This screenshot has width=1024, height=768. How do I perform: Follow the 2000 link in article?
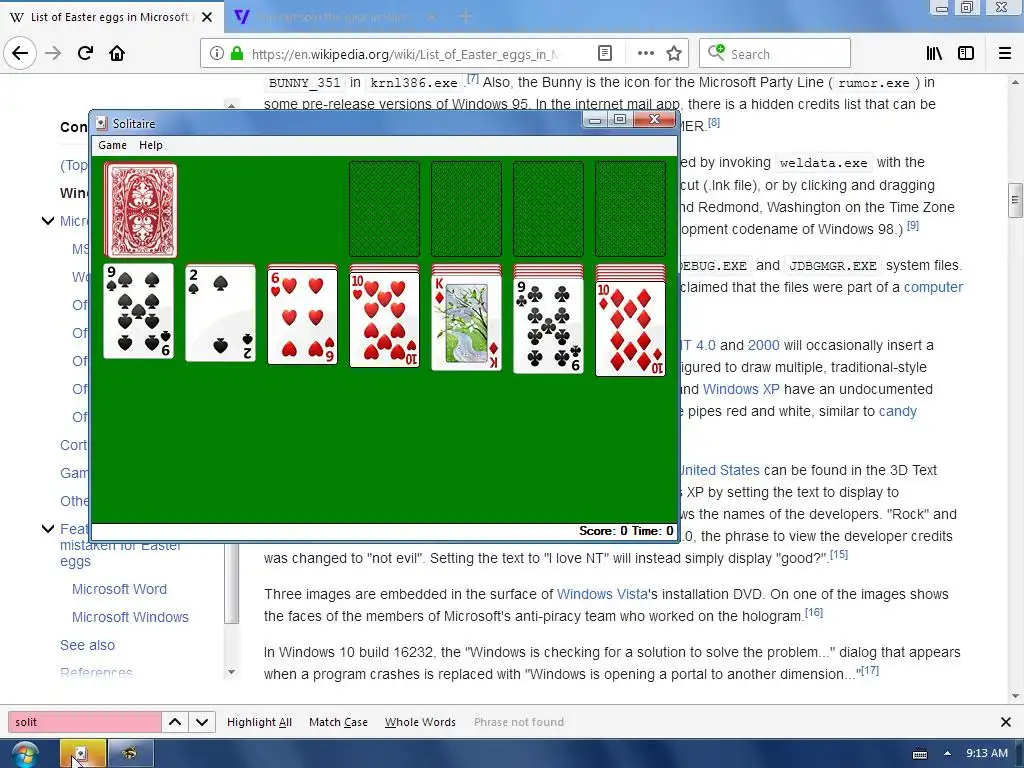pyautogui.click(x=763, y=345)
